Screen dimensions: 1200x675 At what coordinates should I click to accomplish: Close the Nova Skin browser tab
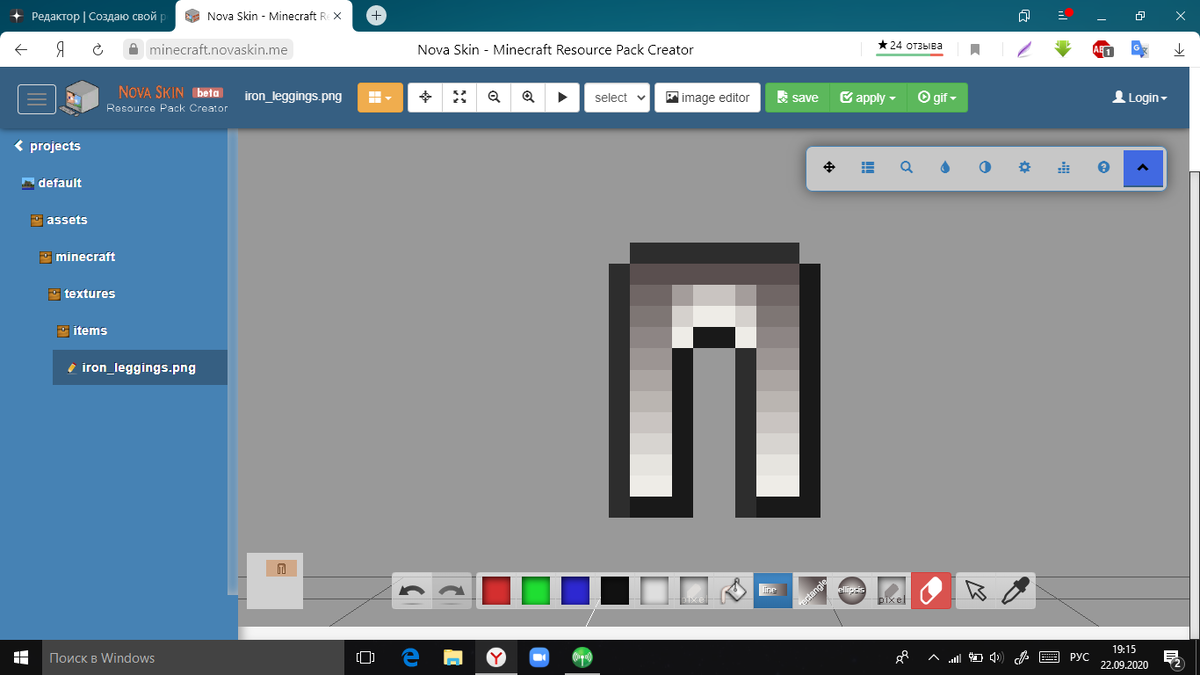(x=337, y=16)
